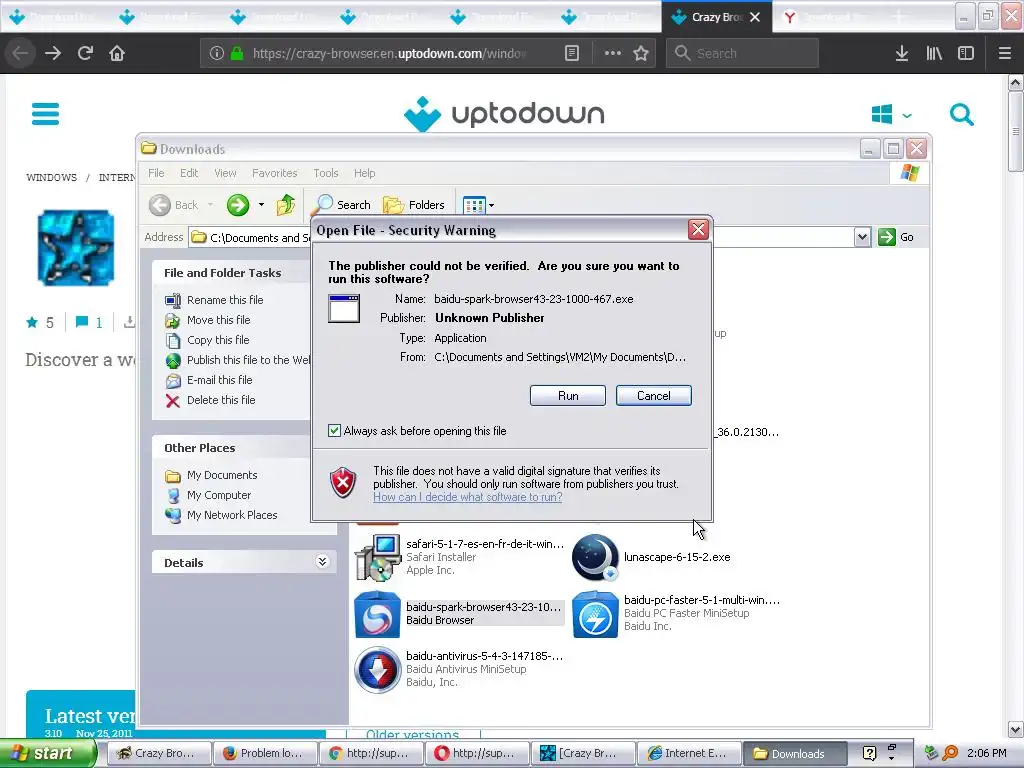Select the lunascape-6-15-2.exe icon

(595, 557)
